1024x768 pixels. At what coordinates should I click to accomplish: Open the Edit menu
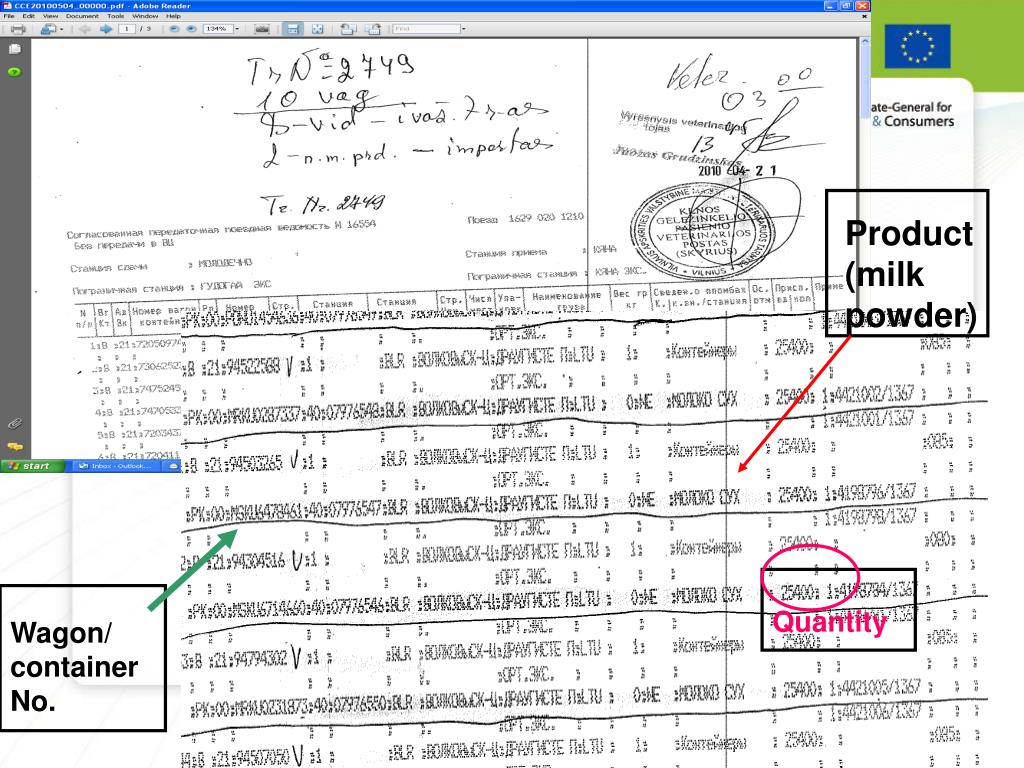coord(29,16)
